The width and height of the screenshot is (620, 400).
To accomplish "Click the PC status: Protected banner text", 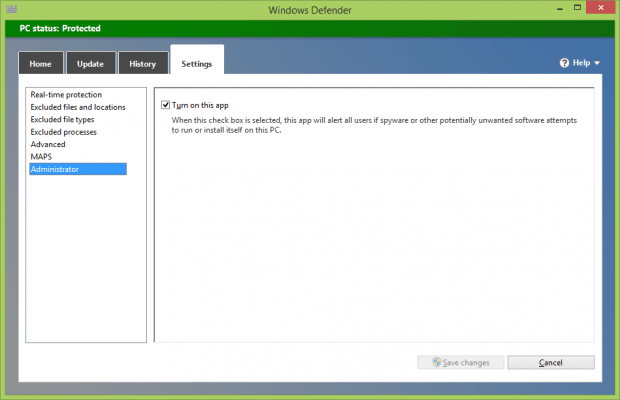I will click(x=60, y=28).
